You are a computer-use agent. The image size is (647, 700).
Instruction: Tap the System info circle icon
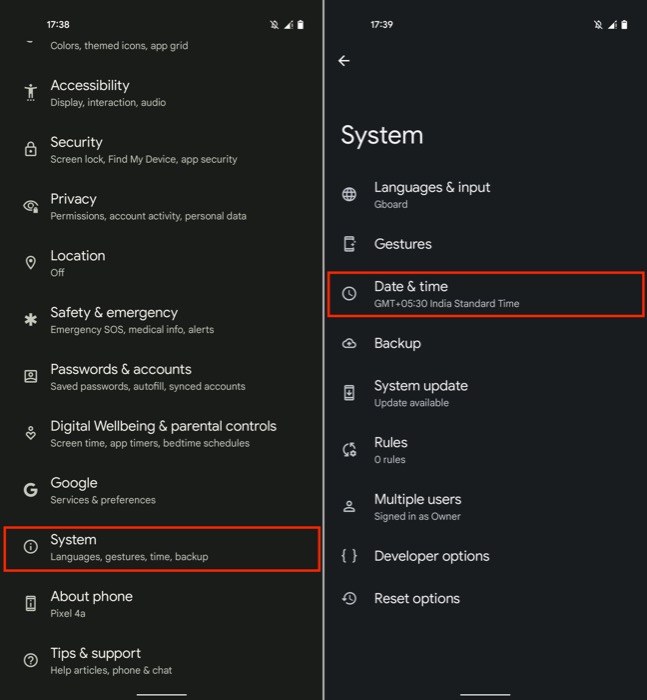30,546
